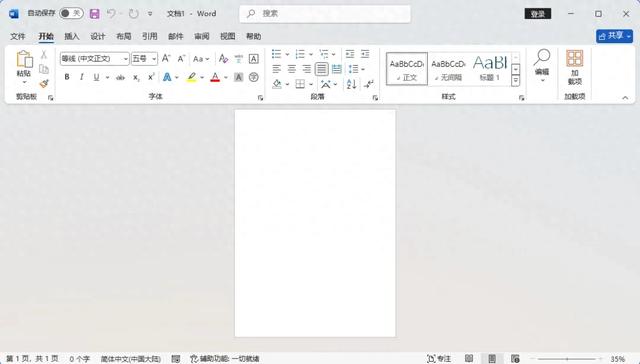640x364 pixels.
Task: Toggle Italic formatting
Action: pos(82,77)
